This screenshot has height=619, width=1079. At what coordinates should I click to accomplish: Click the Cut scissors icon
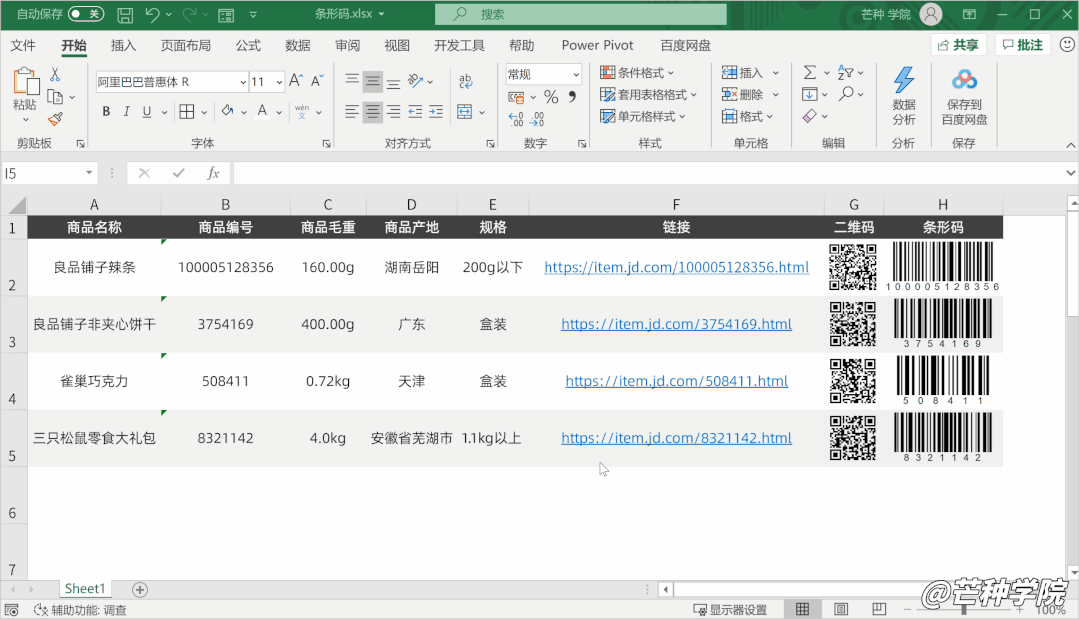pos(55,75)
